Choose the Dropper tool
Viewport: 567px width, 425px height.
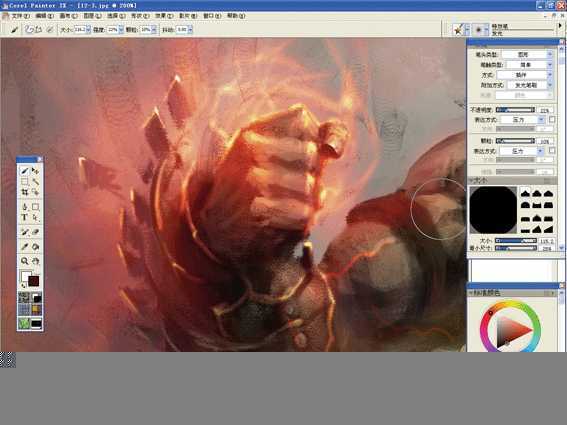point(25,247)
